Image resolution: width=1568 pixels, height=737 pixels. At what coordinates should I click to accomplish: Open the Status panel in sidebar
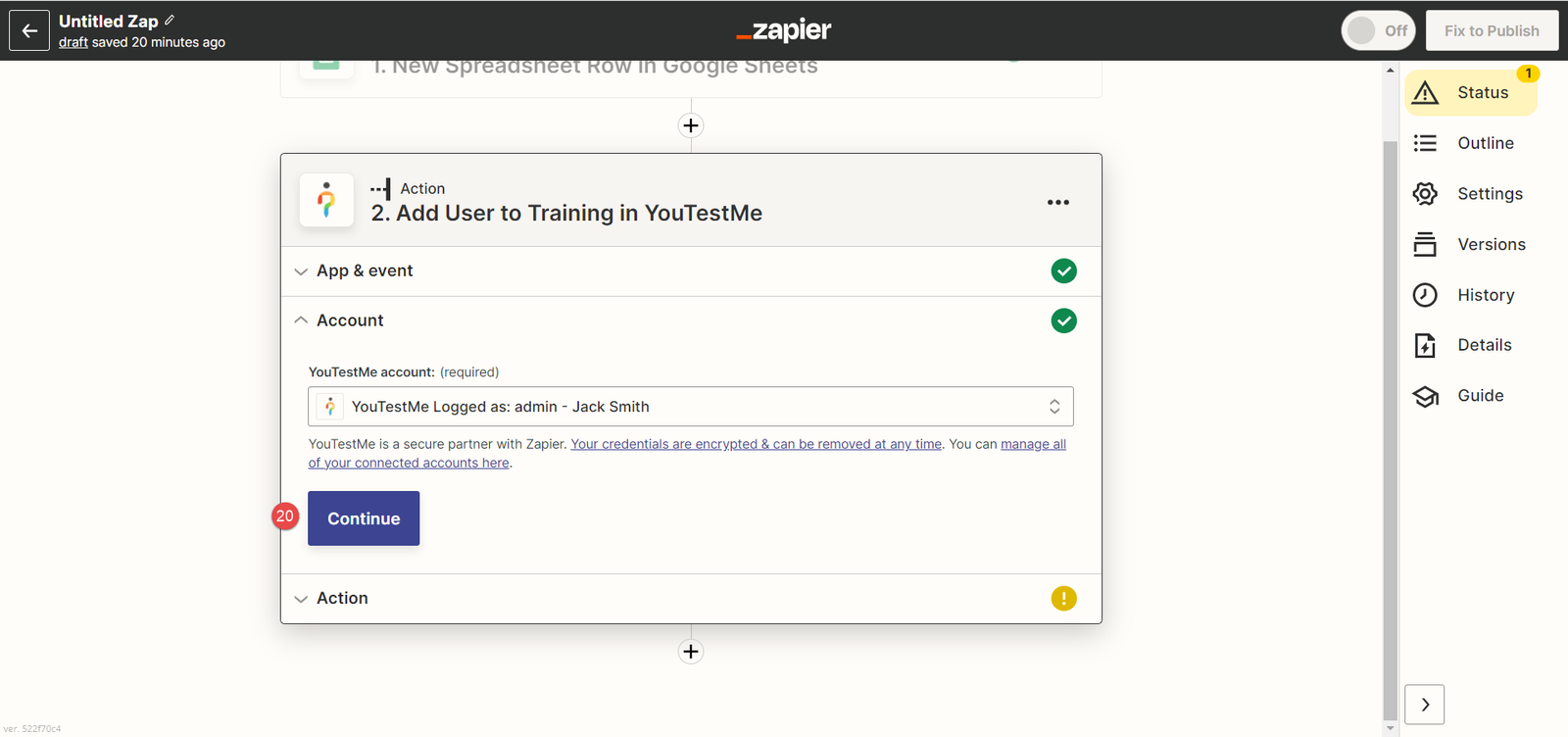(1471, 93)
